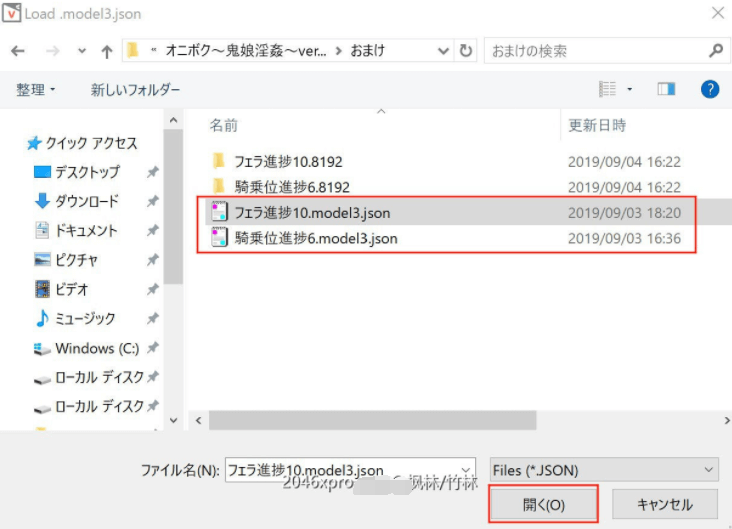Click the Back navigation arrow
The height and width of the screenshot is (529, 732).
(18, 50)
